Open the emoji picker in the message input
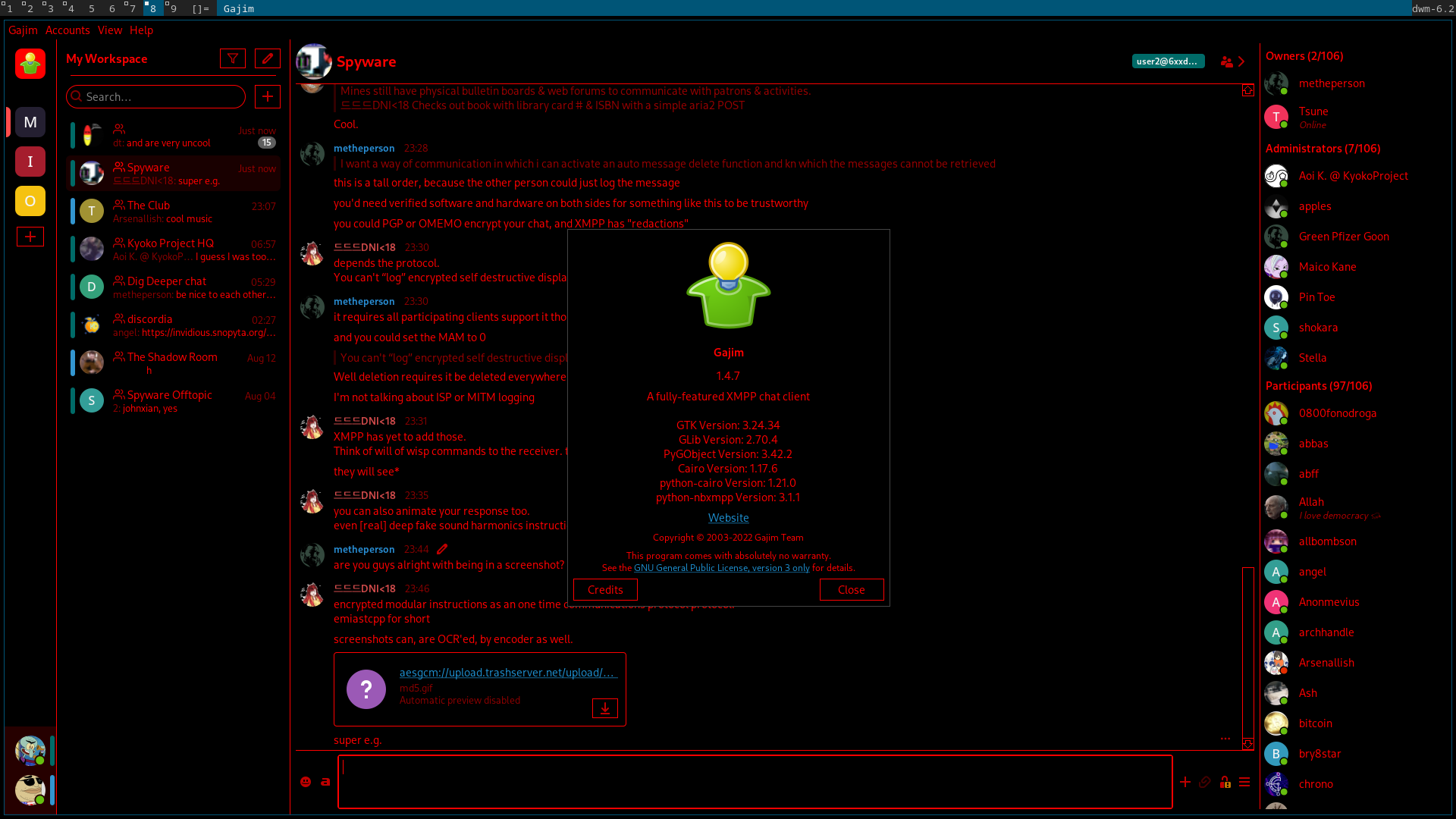 tap(306, 782)
